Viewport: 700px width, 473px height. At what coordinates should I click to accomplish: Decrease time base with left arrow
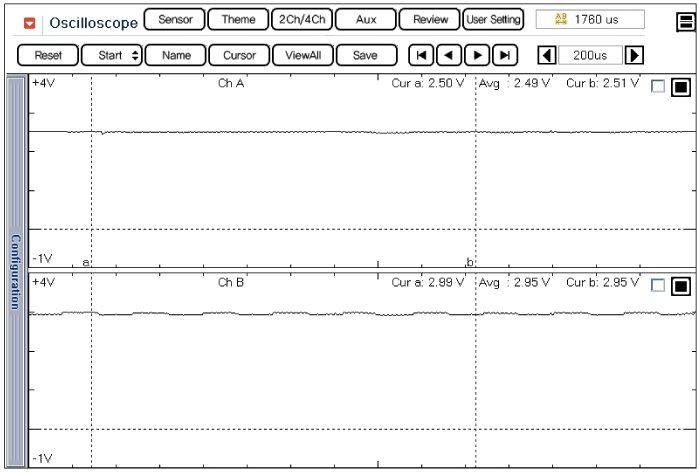547,55
